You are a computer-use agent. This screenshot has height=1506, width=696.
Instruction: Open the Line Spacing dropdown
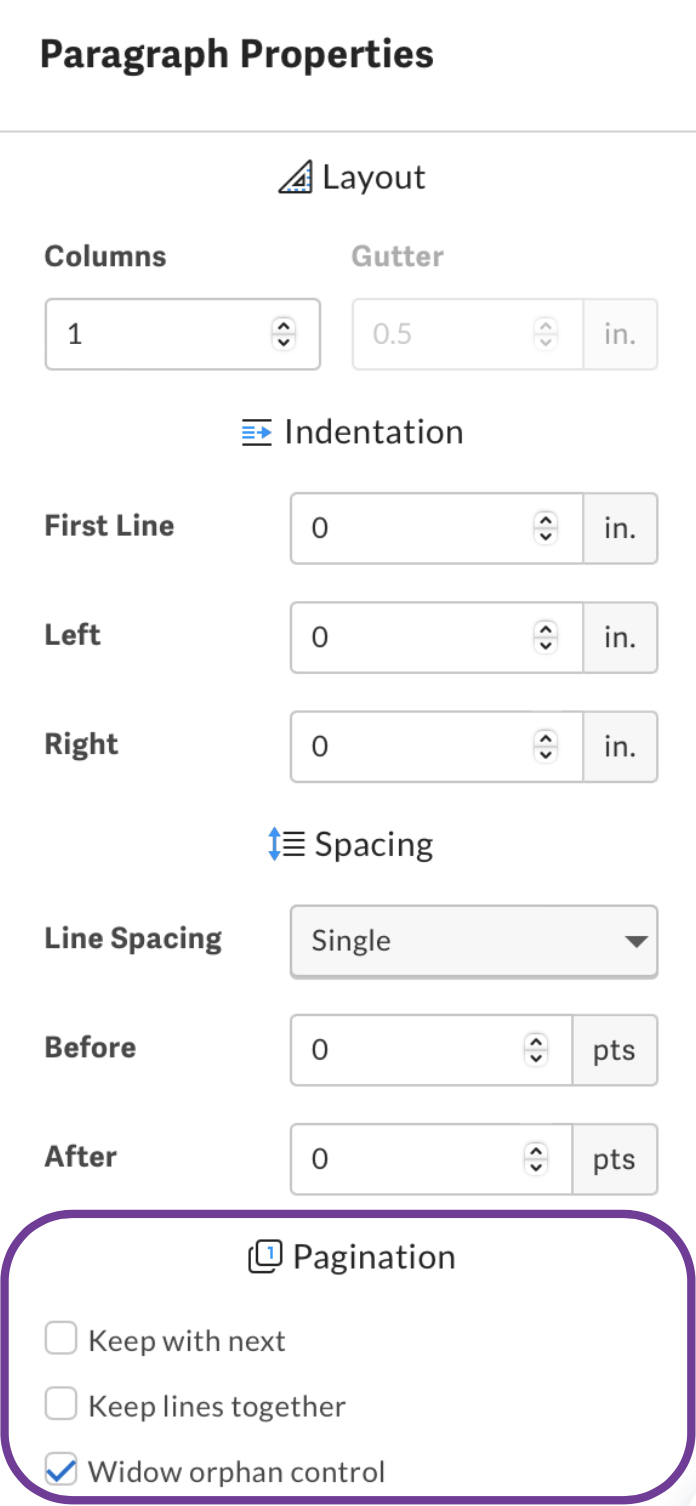[x=474, y=941]
